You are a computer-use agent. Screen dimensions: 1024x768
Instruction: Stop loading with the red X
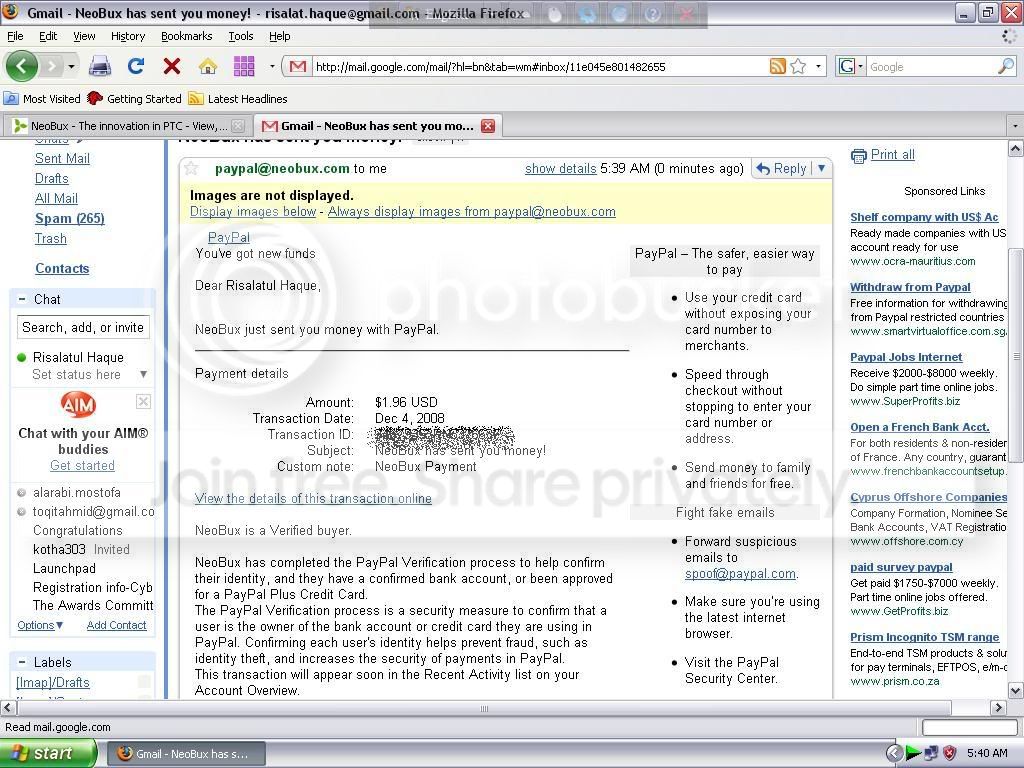point(172,66)
